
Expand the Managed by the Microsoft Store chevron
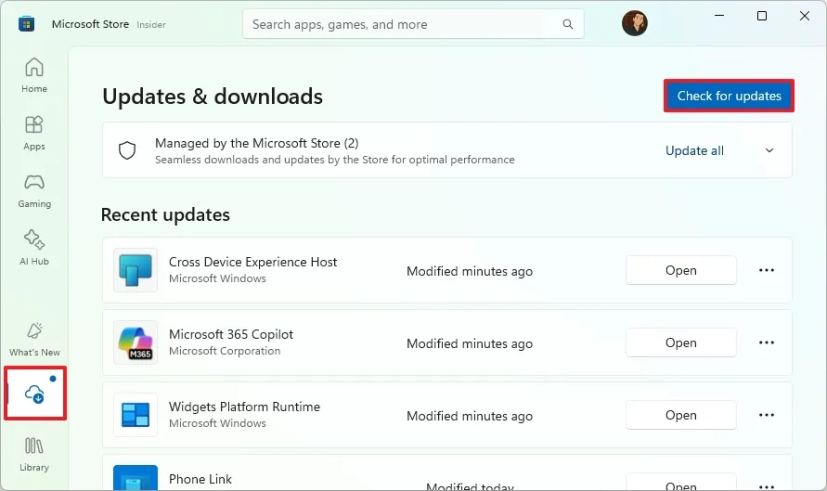click(x=770, y=150)
